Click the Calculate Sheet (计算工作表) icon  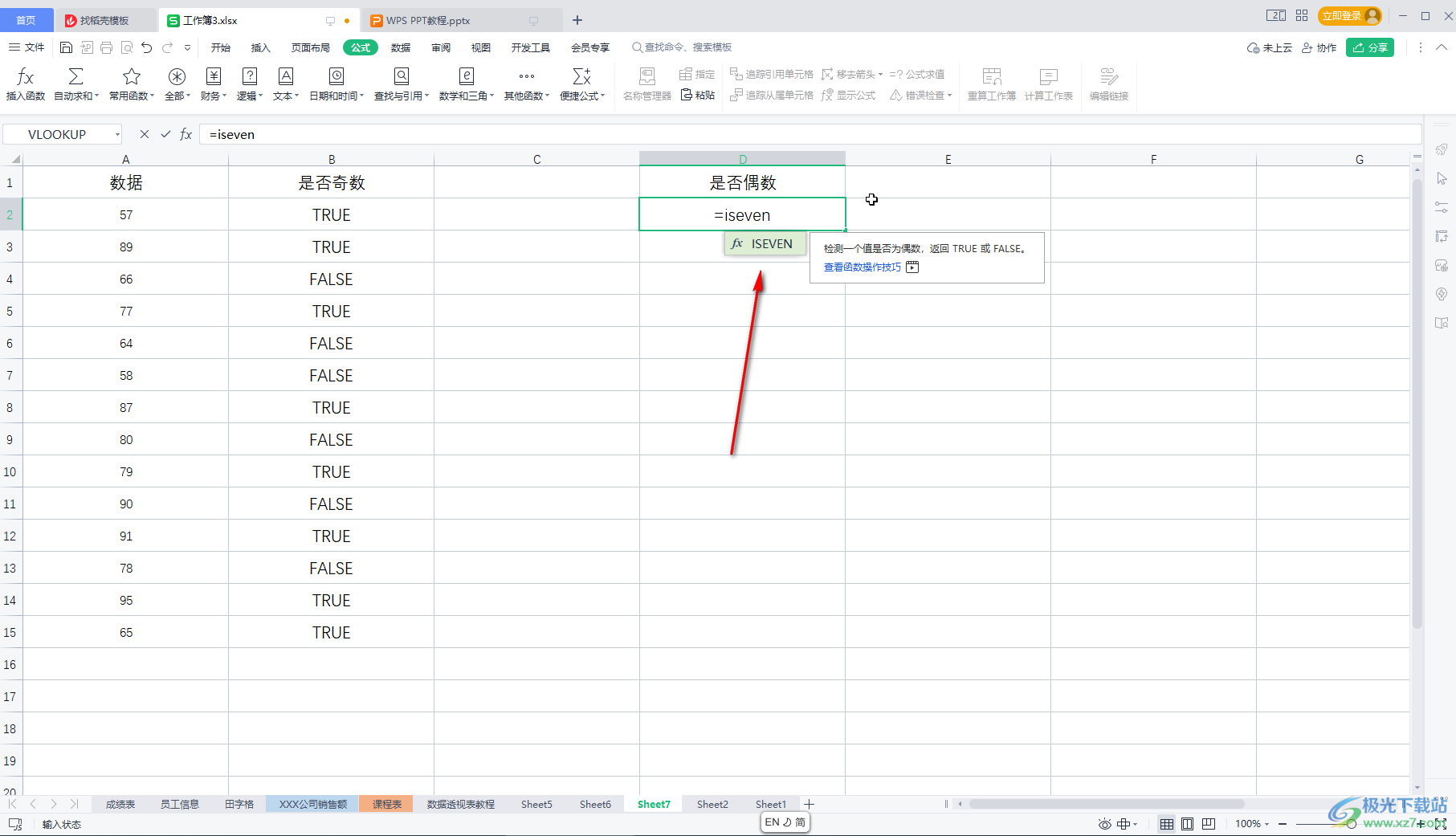tap(1049, 84)
